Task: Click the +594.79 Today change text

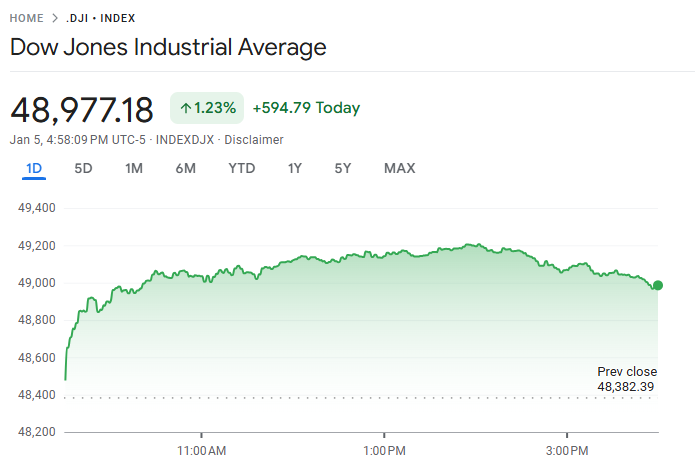Action: [306, 108]
